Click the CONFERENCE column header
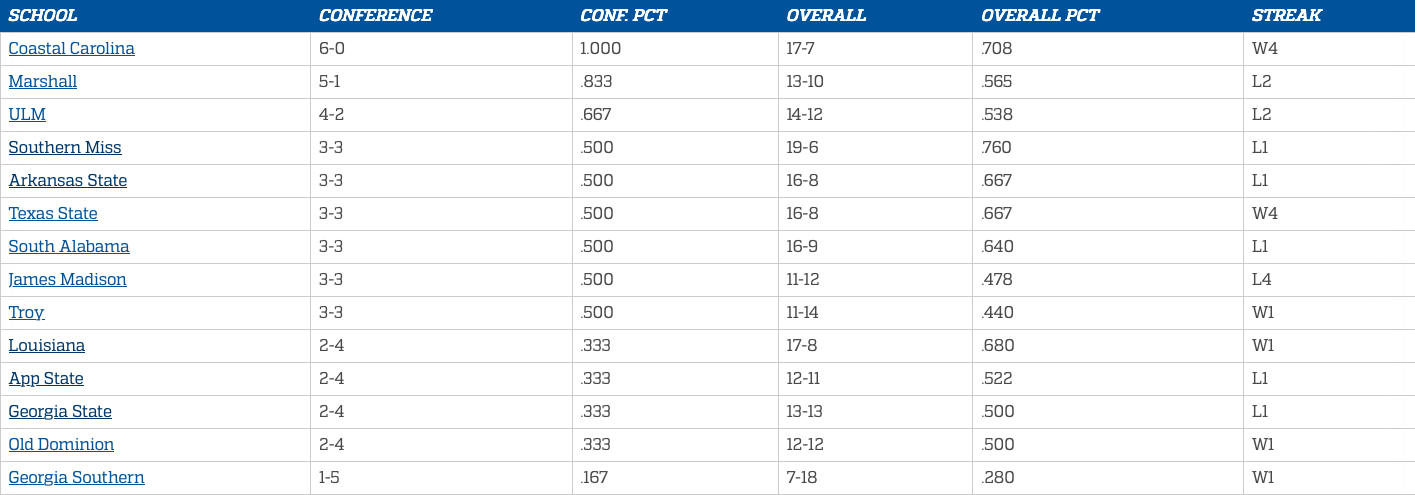The image size is (1415, 495). click(x=375, y=15)
